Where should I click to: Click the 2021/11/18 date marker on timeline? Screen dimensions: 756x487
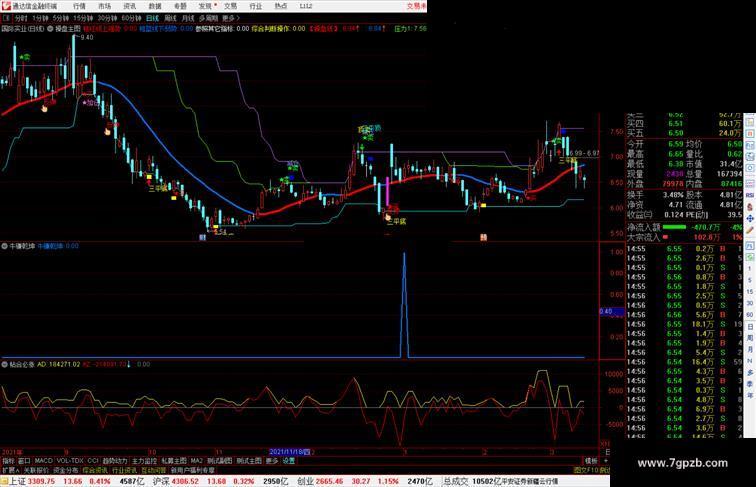[x=290, y=452]
